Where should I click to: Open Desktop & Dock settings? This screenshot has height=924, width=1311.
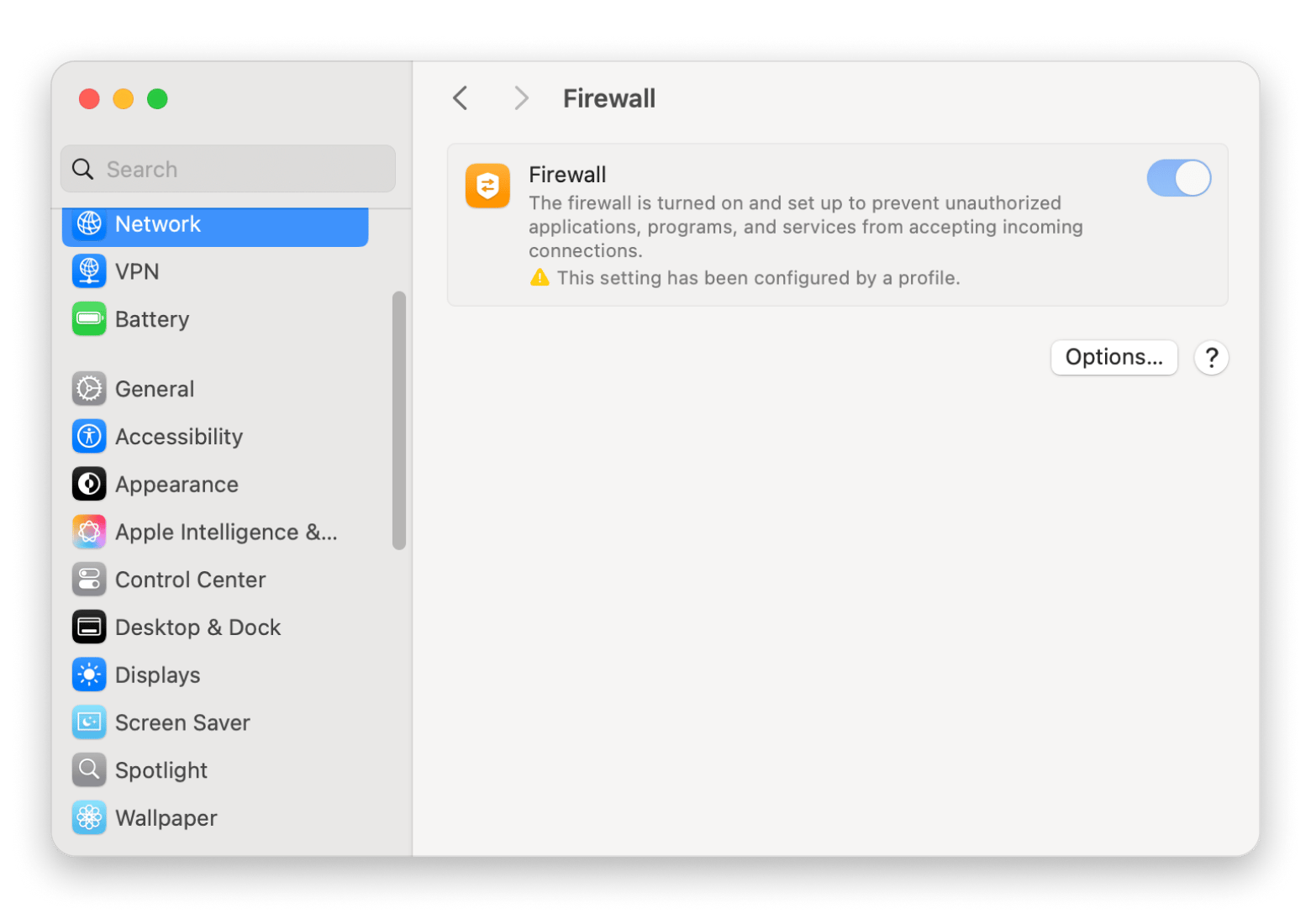coord(197,627)
